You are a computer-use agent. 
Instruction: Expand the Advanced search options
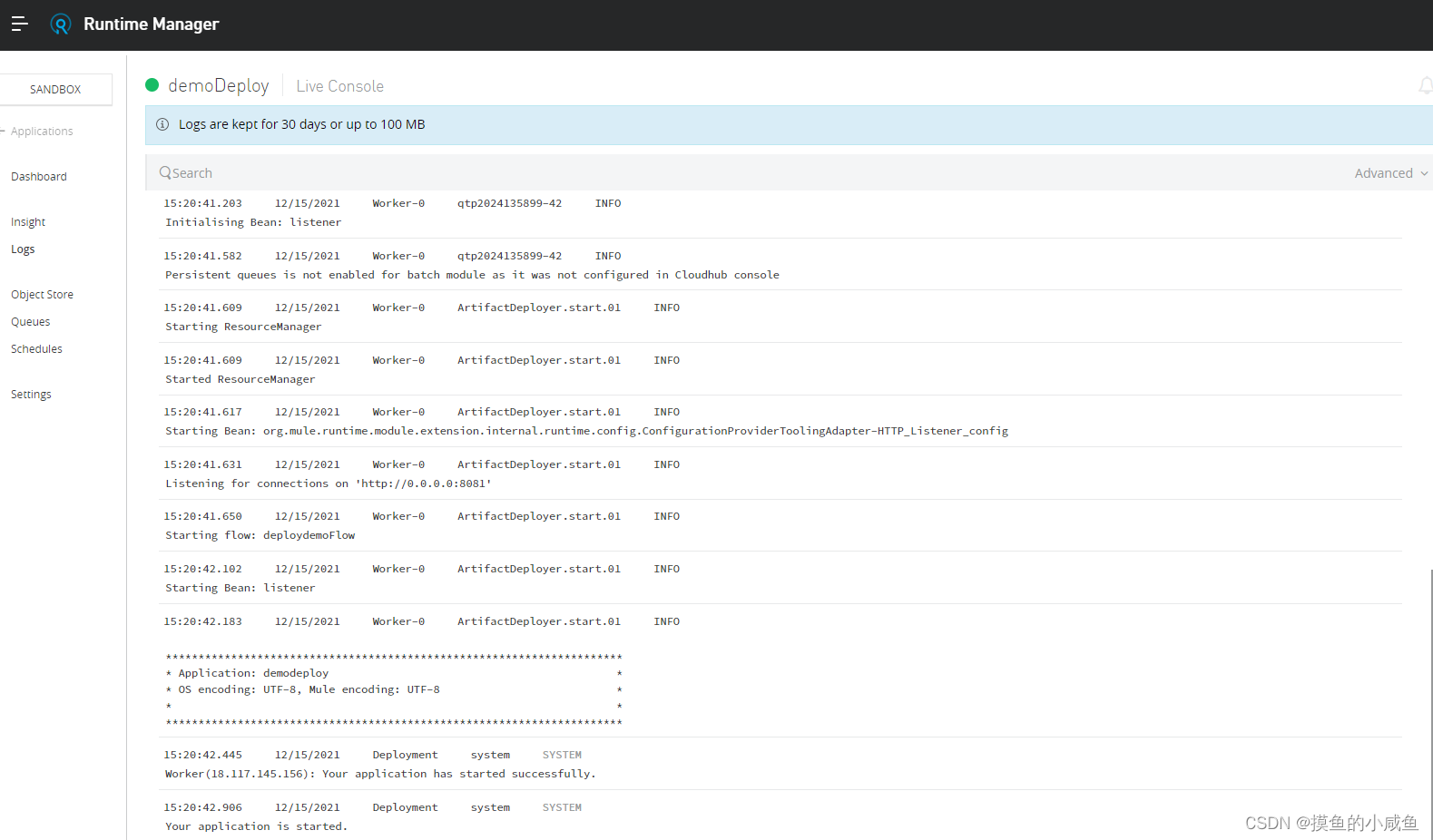point(1391,173)
